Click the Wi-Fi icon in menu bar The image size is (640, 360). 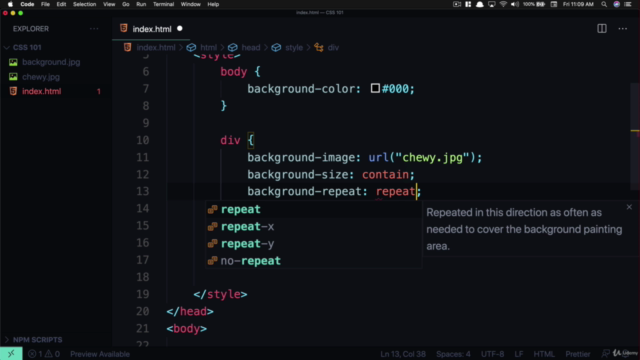(503, 4)
